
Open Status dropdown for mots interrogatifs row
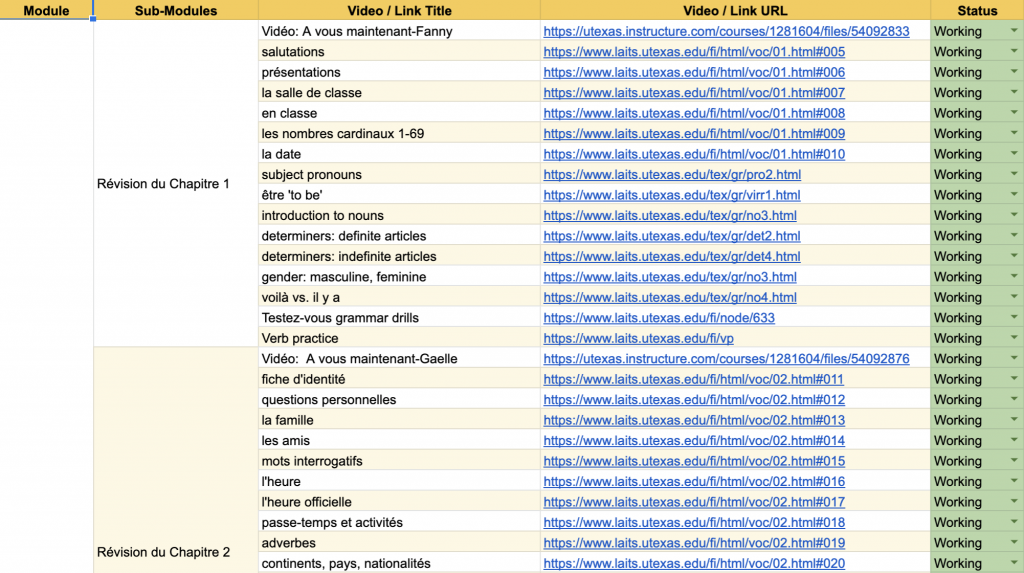tap(1014, 461)
